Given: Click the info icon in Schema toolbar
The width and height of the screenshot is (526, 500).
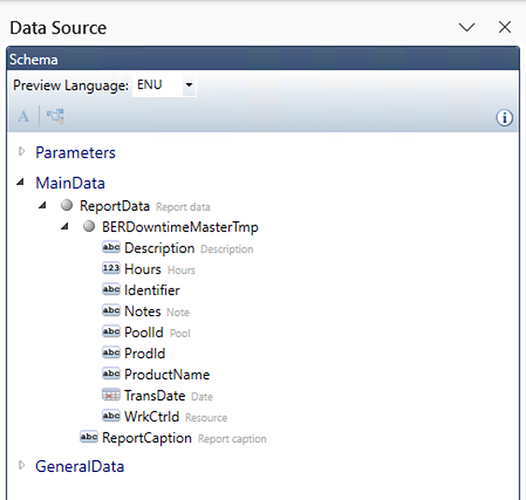Looking at the screenshot, I should coord(504,117).
